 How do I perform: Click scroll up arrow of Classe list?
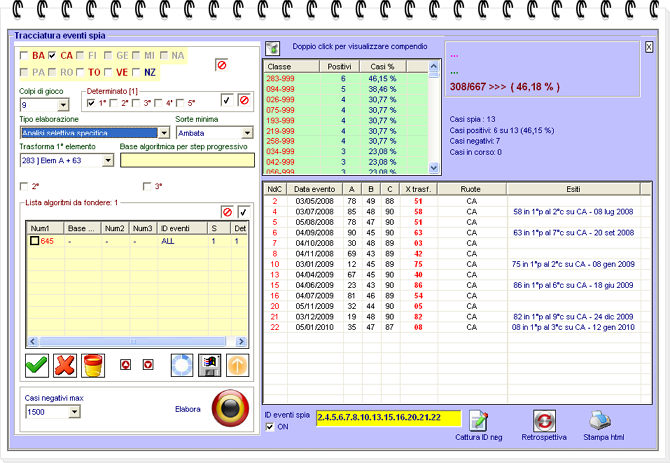point(434,66)
